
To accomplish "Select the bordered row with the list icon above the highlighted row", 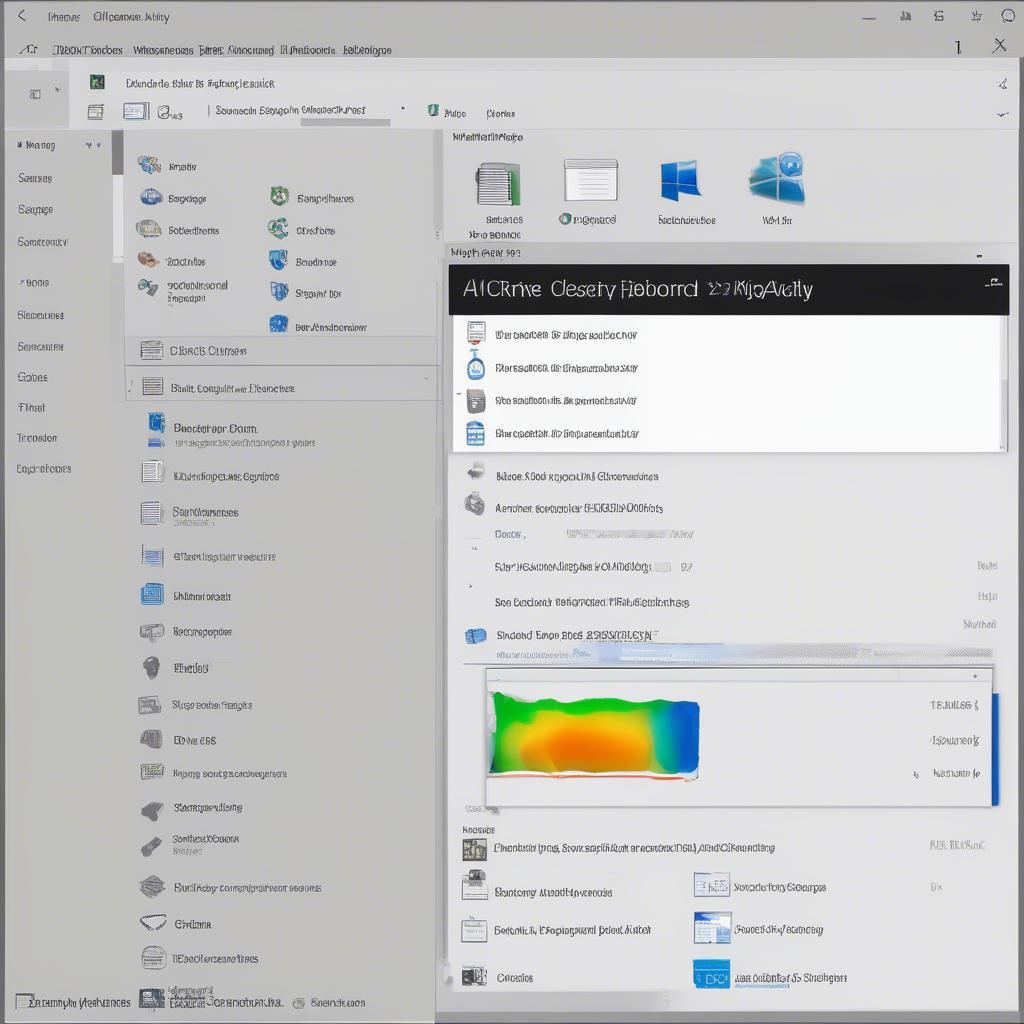I will click(x=281, y=351).
